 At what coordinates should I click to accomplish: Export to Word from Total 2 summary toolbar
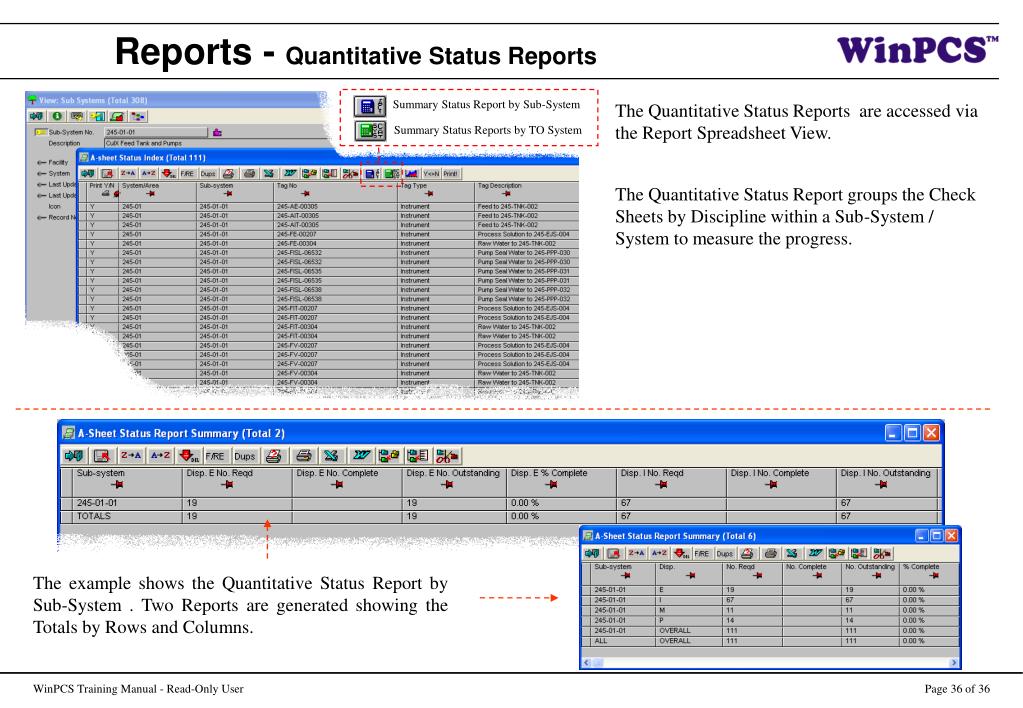click(360, 455)
